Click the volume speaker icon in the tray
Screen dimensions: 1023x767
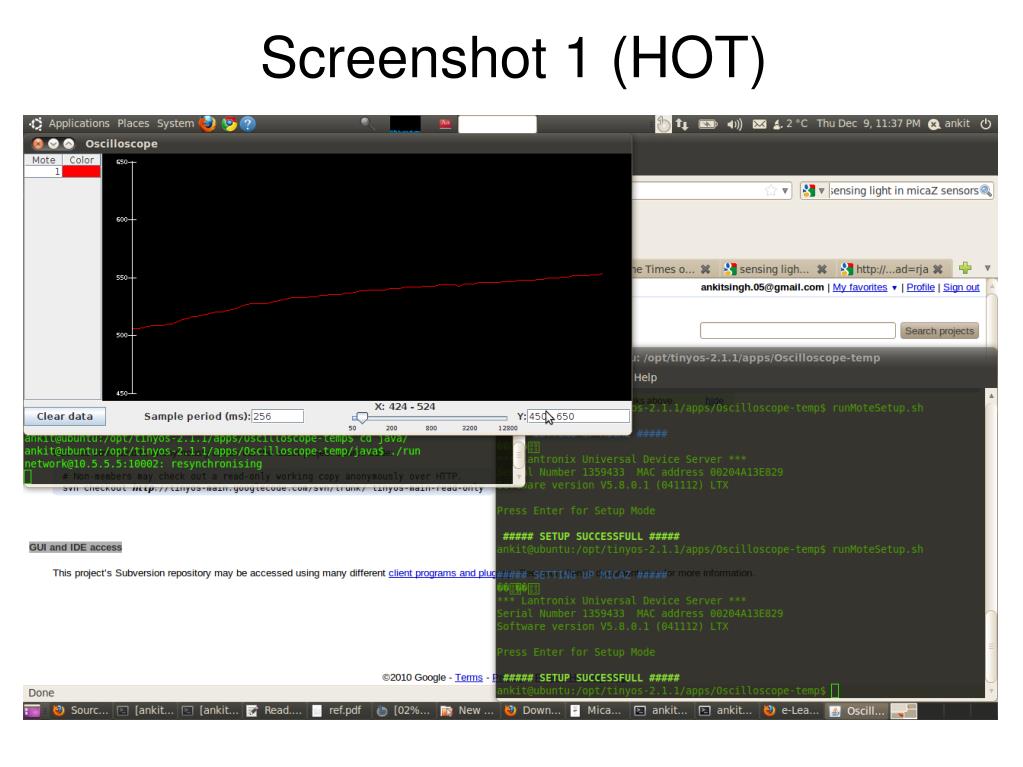pyautogui.click(x=735, y=123)
